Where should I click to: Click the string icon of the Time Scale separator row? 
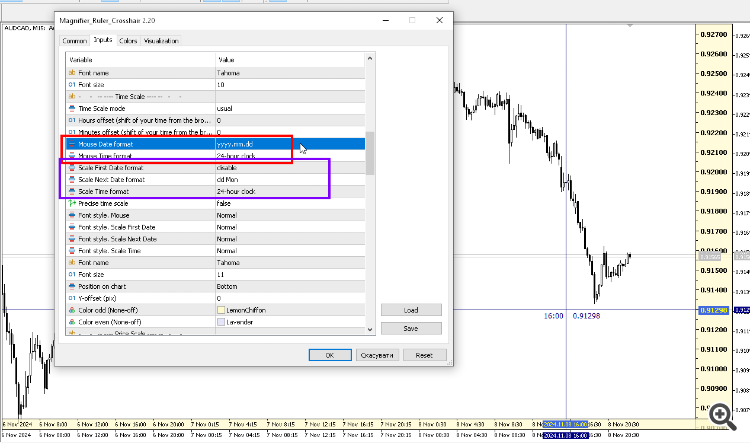[x=72, y=97]
